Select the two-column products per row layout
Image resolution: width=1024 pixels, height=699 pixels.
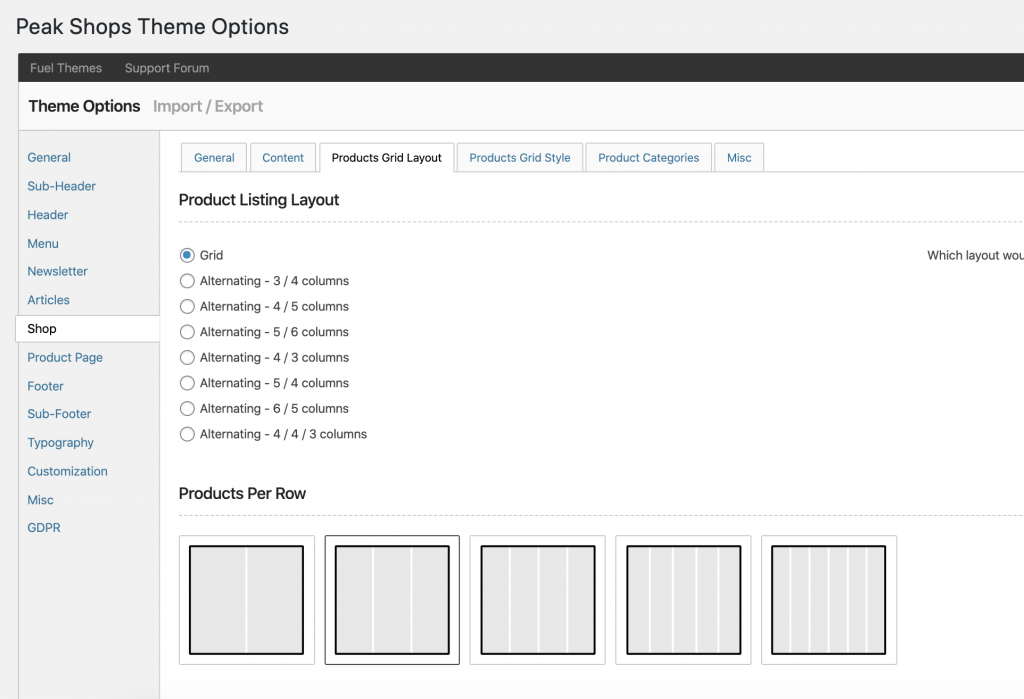point(246,600)
